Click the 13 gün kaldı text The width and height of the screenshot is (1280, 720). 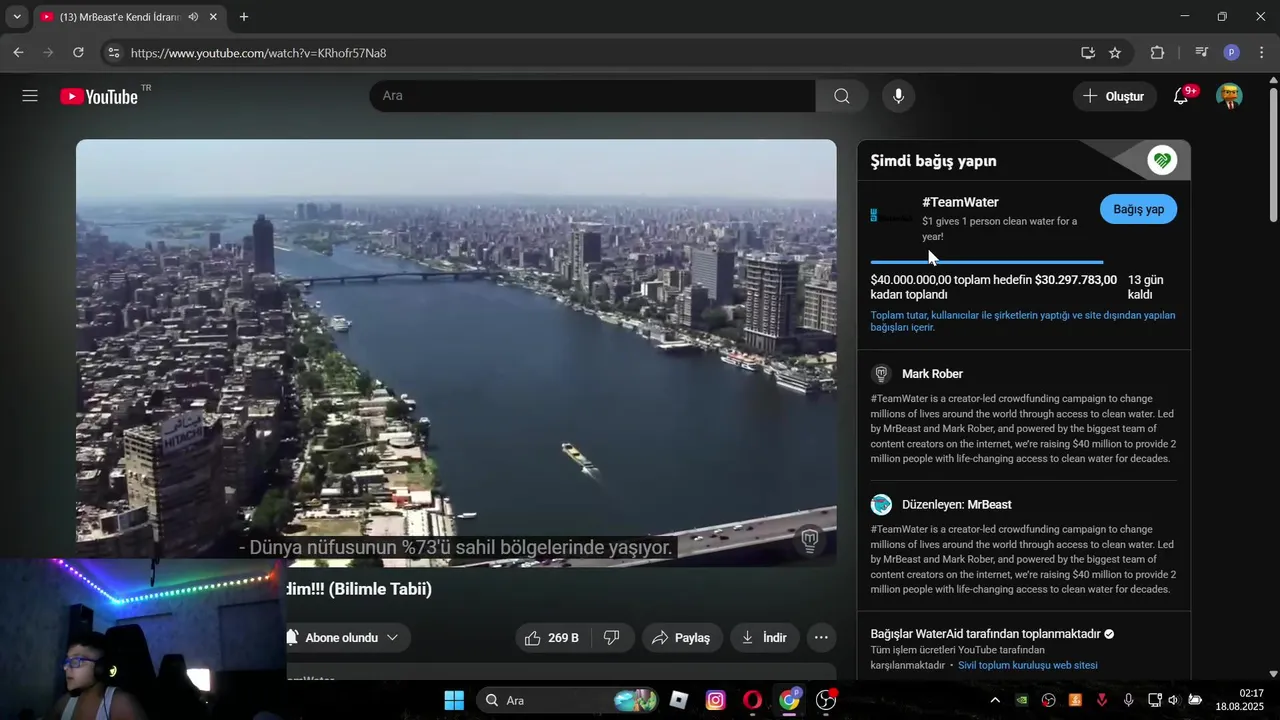(1146, 287)
